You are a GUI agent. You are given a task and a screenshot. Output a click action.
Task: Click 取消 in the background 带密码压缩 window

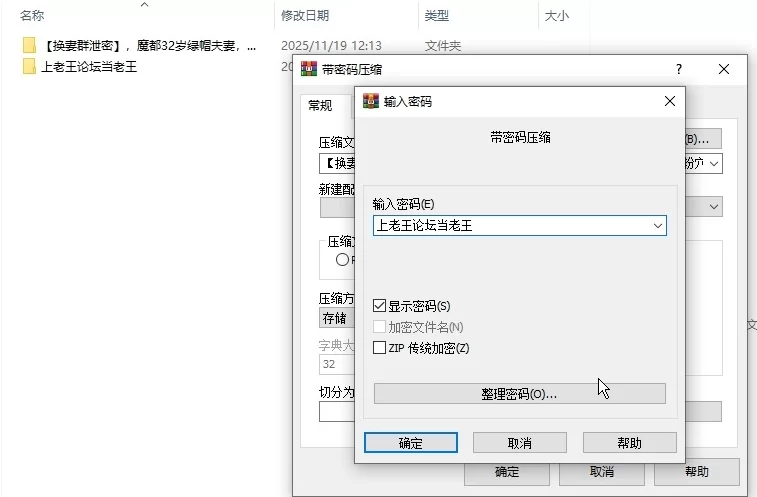tap(602, 472)
